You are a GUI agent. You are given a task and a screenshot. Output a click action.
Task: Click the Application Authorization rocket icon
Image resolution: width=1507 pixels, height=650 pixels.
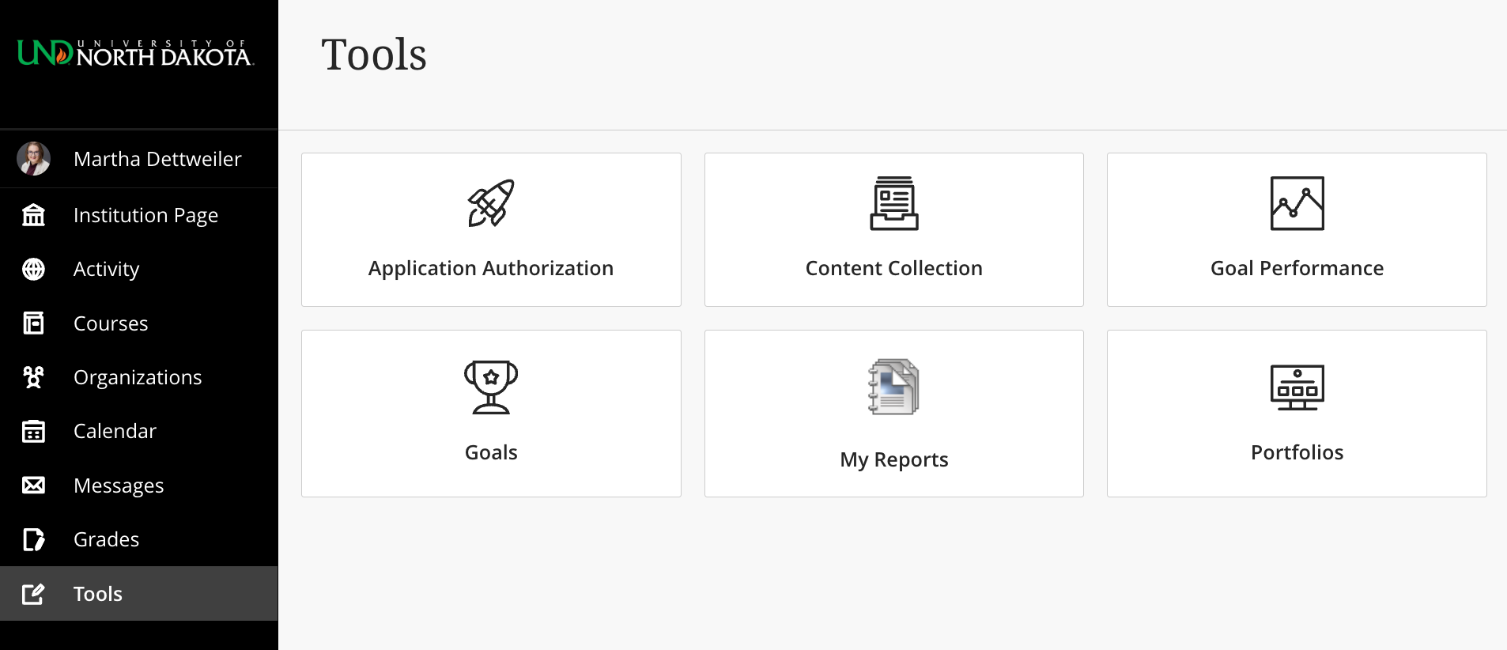(490, 204)
